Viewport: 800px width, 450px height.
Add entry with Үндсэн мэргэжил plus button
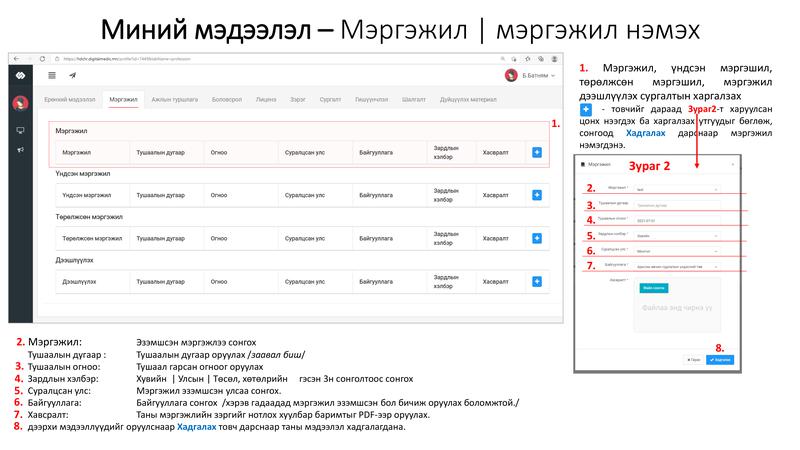(x=537, y=195)
